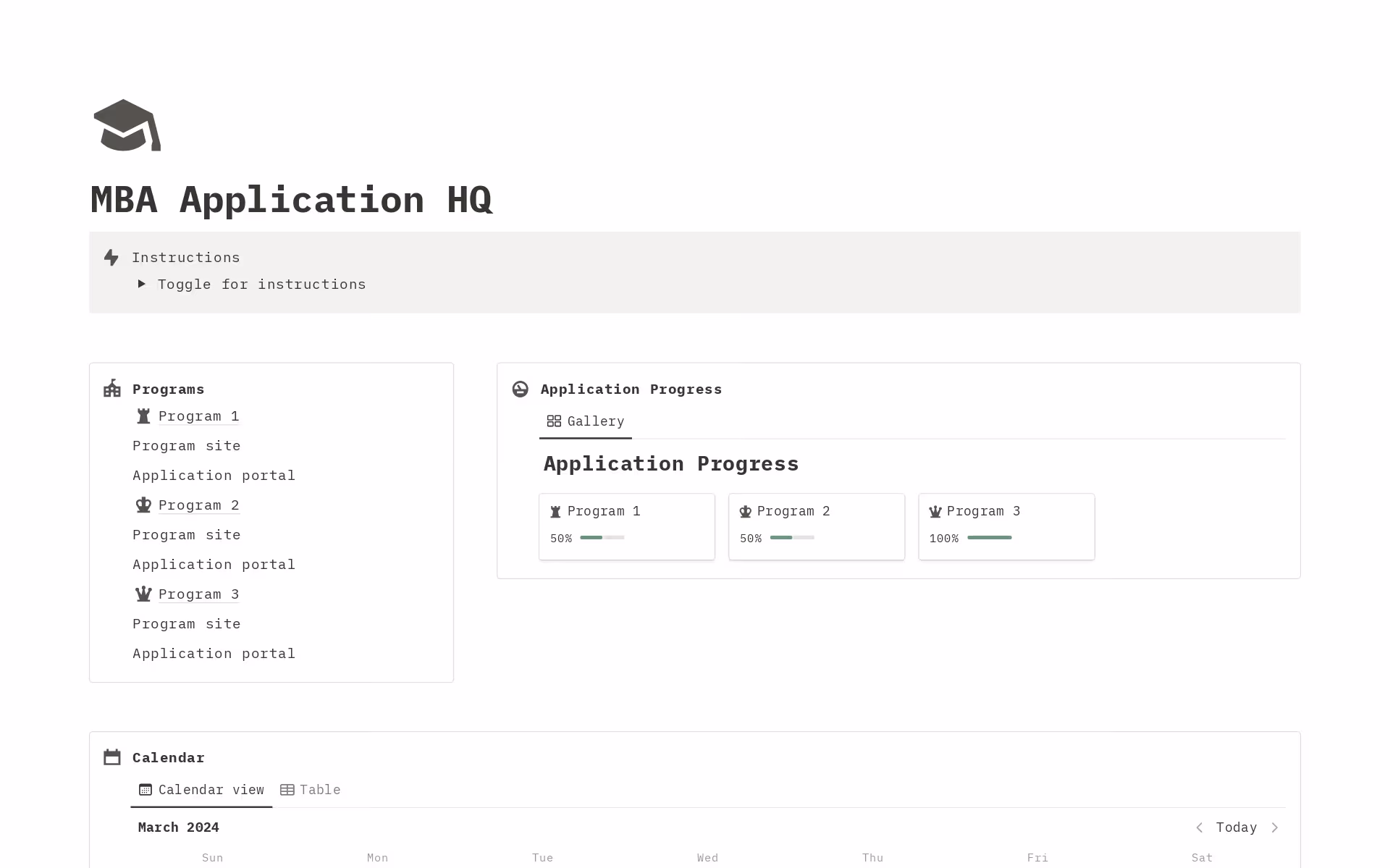This screenshot has height=868, width=1390.
Task: Select the Calendar view tab
Action: click(x=201, y=790)
